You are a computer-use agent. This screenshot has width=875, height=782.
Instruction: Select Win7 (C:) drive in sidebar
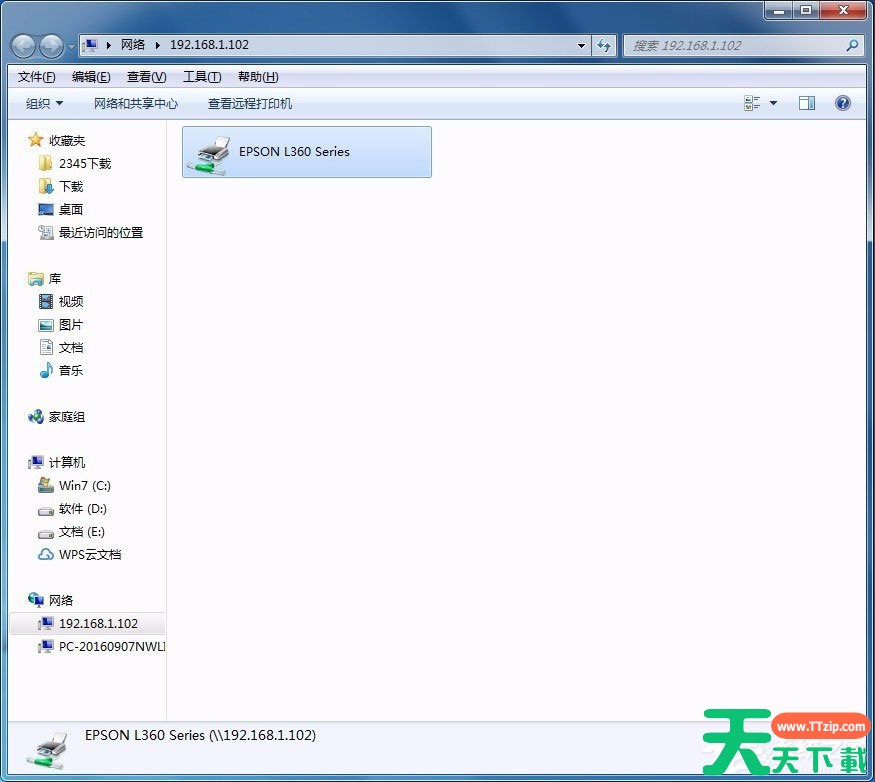point(84,485)
